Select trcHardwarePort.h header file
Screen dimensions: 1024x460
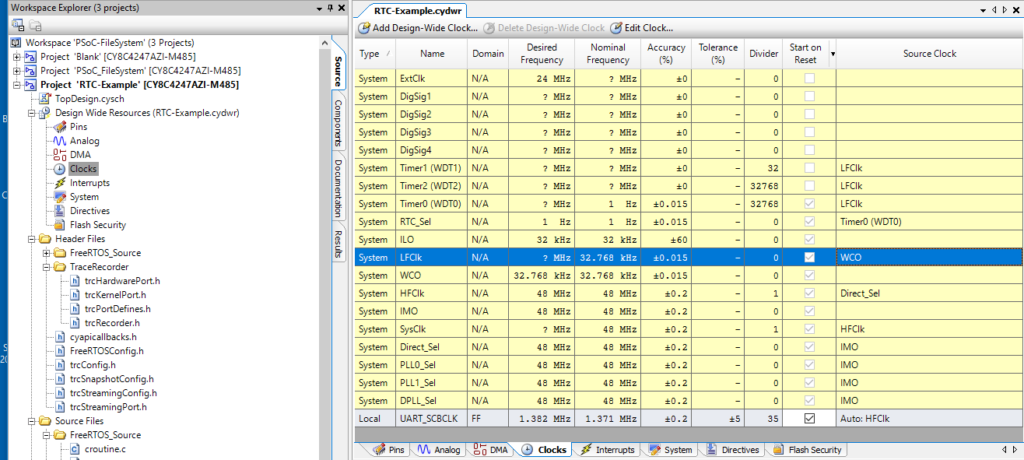pos(122,281)
